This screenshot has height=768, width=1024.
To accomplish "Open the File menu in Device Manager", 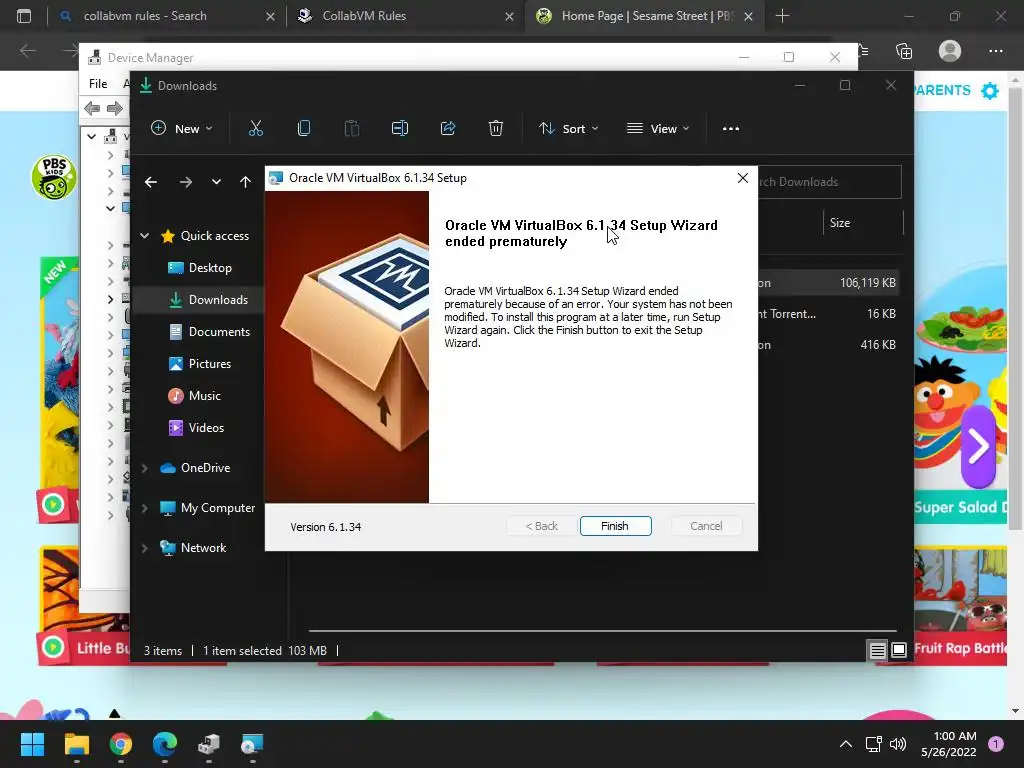I will click(x=98, y=84).
